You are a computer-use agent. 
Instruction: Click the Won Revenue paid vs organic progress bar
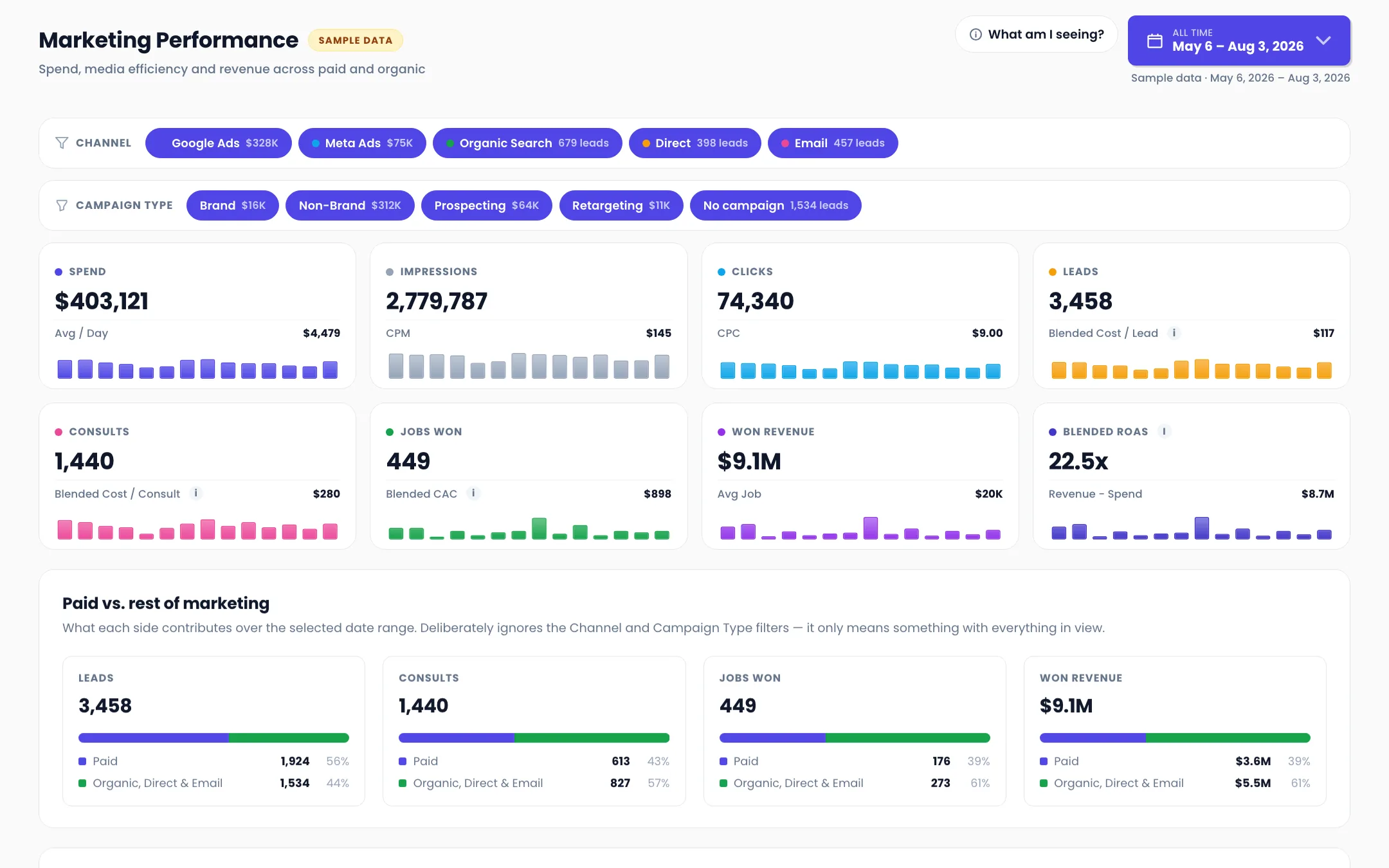pyautogui.click(x=1175, y=737)
